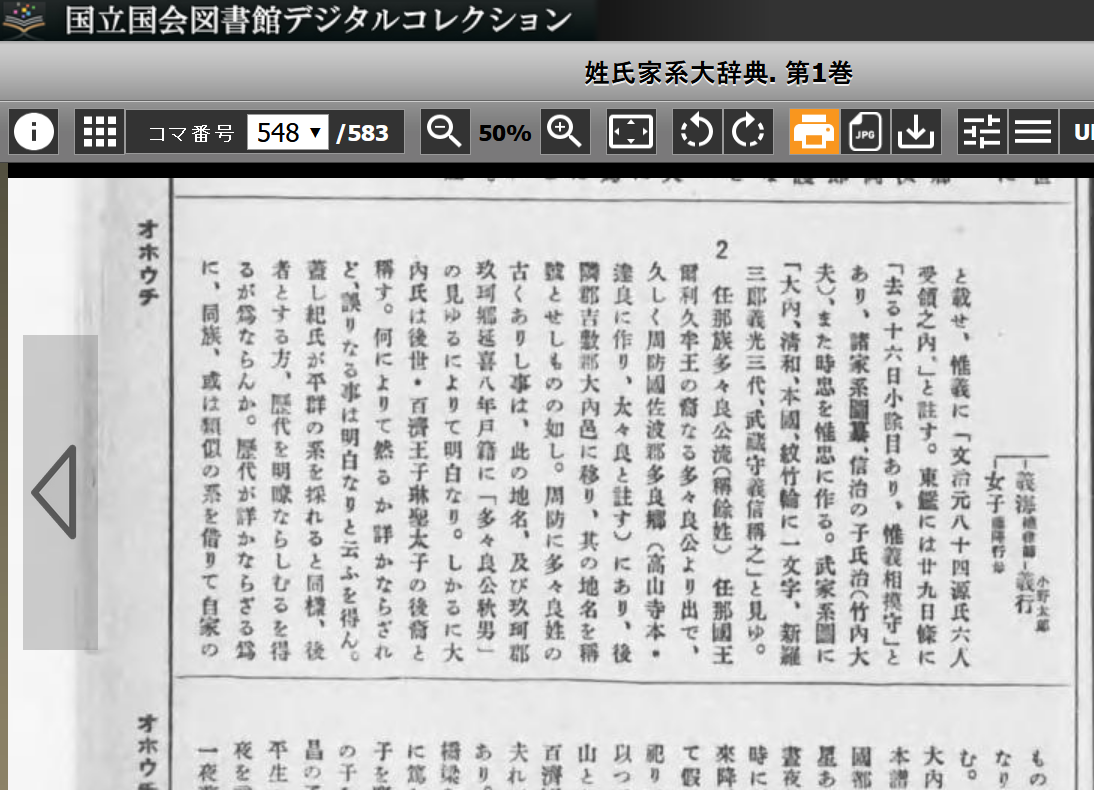
Task: Click the orange print button
Action: click(814, 132)
